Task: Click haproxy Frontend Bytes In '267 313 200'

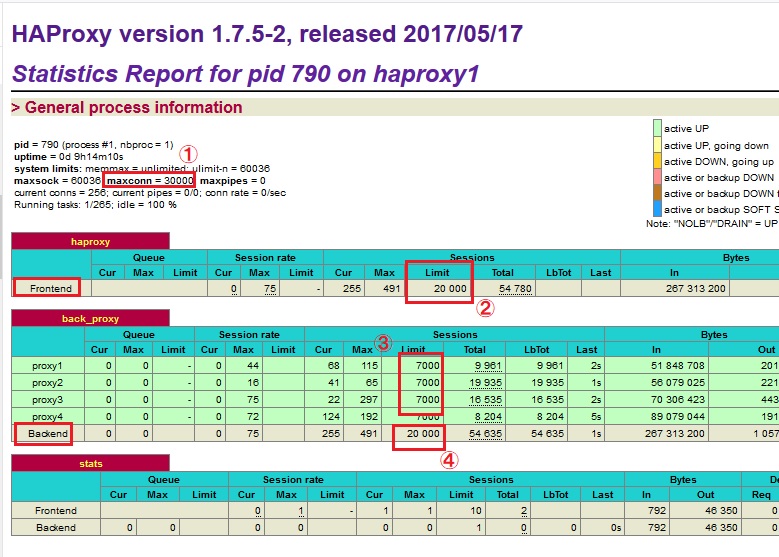Action: pyautogui.click(x=696, y=288)
